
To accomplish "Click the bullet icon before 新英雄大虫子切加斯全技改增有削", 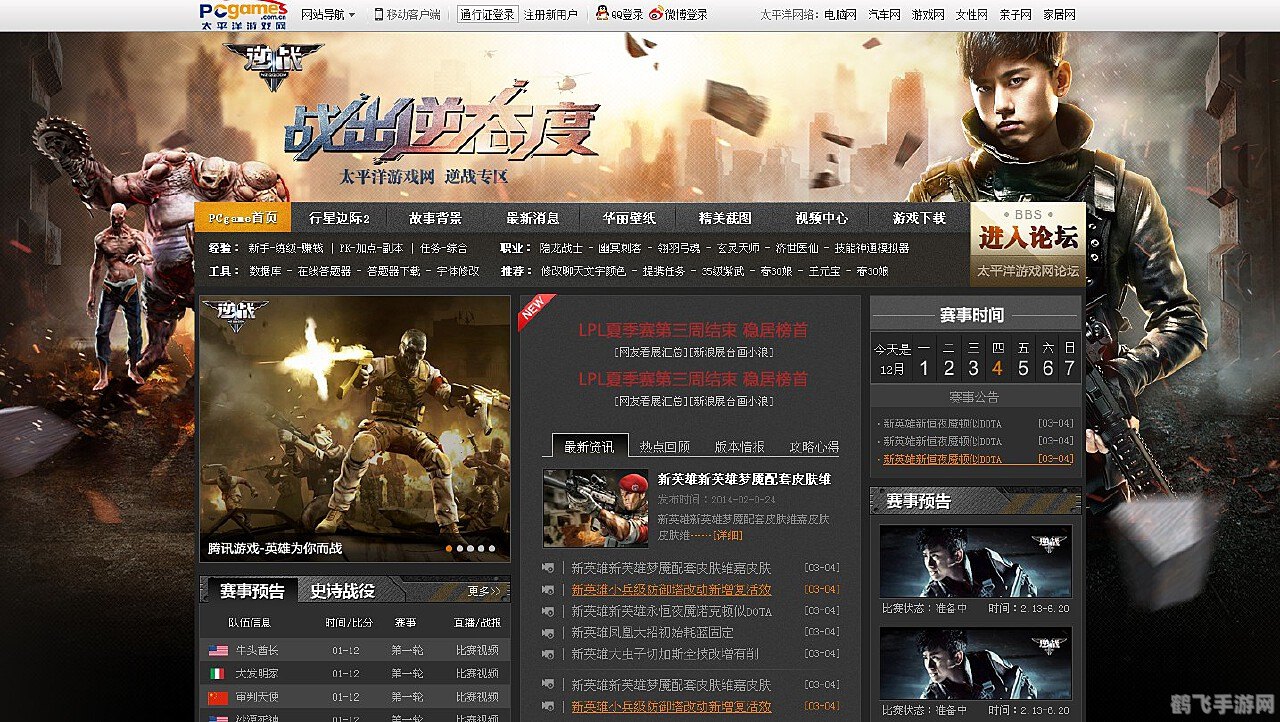I will pos(548,654).
